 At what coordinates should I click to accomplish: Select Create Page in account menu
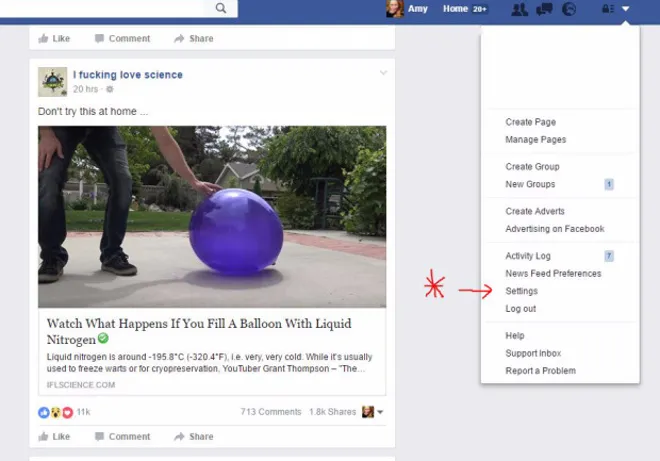[530, 122]
